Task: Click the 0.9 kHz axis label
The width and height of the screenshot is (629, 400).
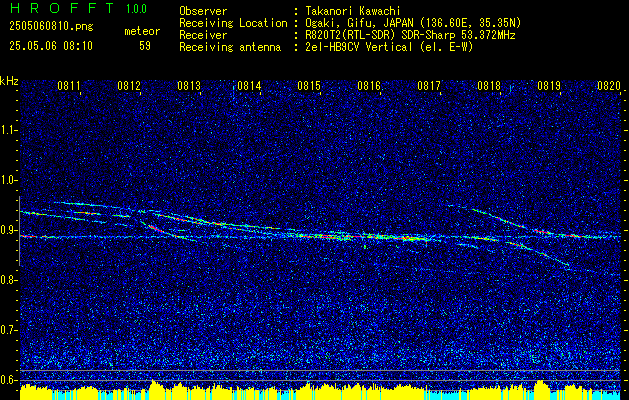Action: pyautogui.click(x=7, y=230)
